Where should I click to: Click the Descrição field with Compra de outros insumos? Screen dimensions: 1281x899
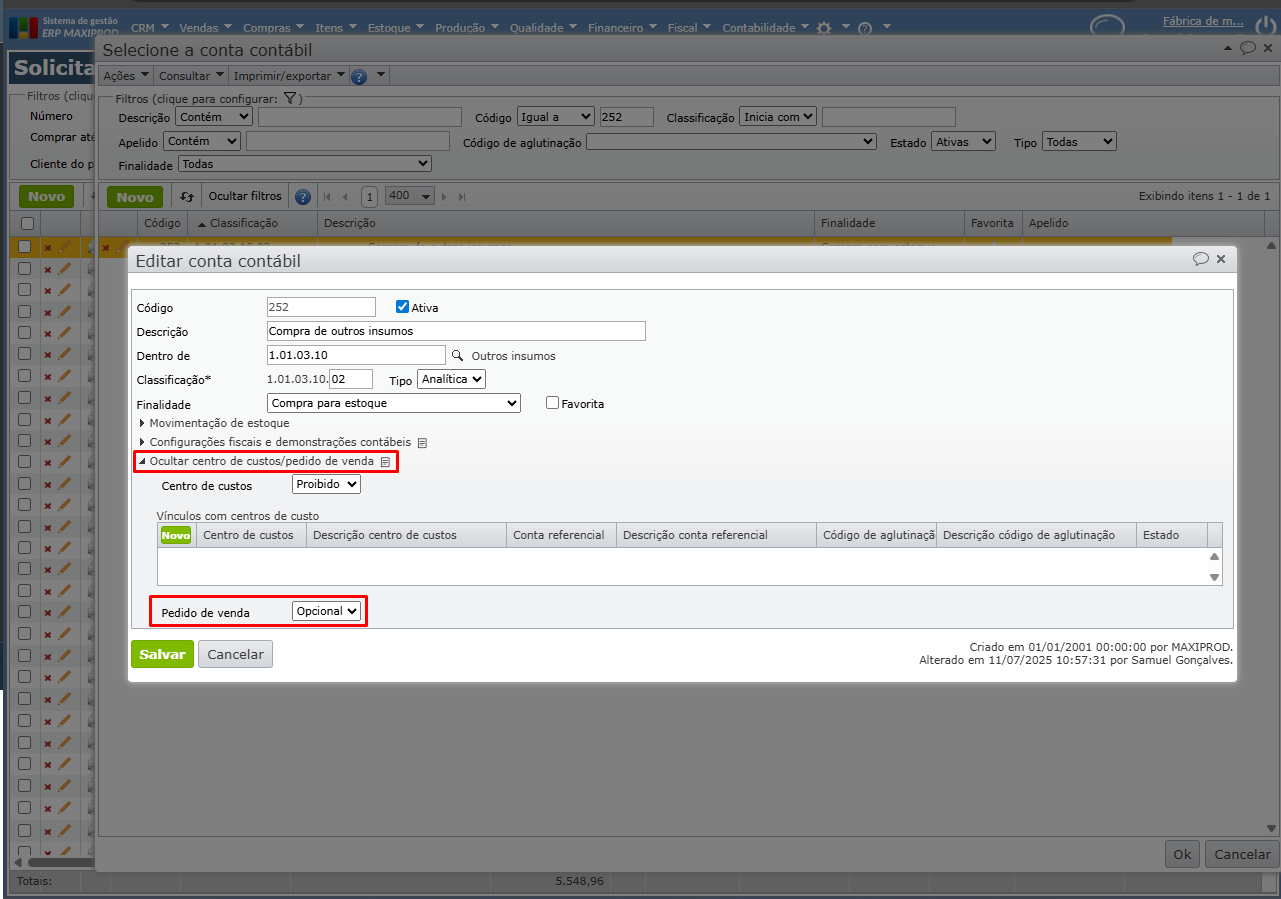pos(456,331)
